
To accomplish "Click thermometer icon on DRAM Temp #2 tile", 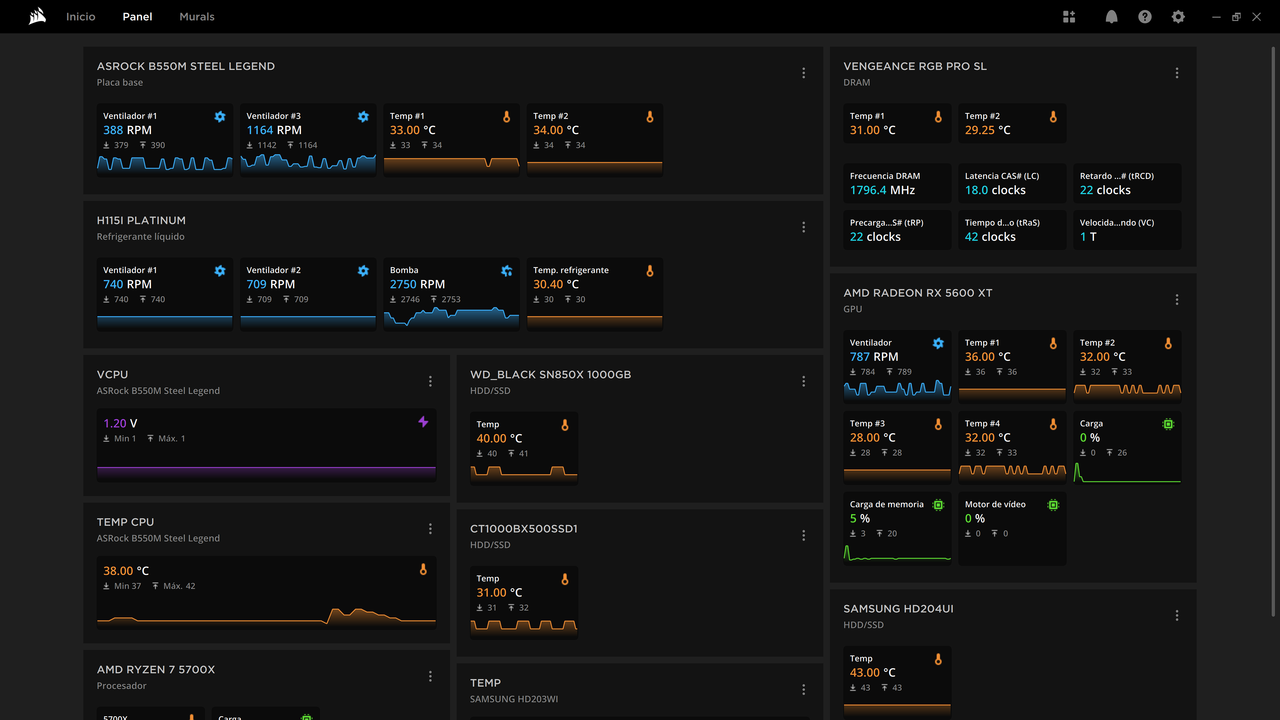I will tap(1053, 117).
